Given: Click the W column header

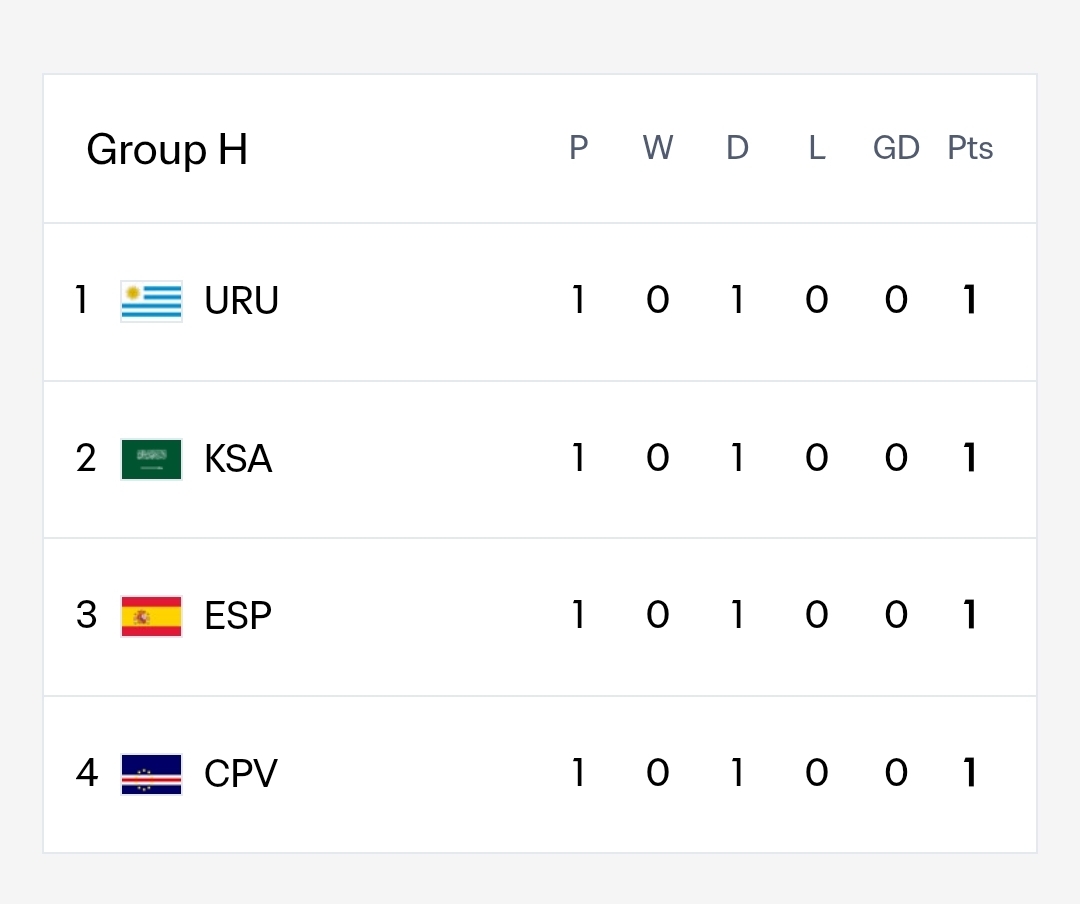Looking at the screenshot, I should coord(658,147).
